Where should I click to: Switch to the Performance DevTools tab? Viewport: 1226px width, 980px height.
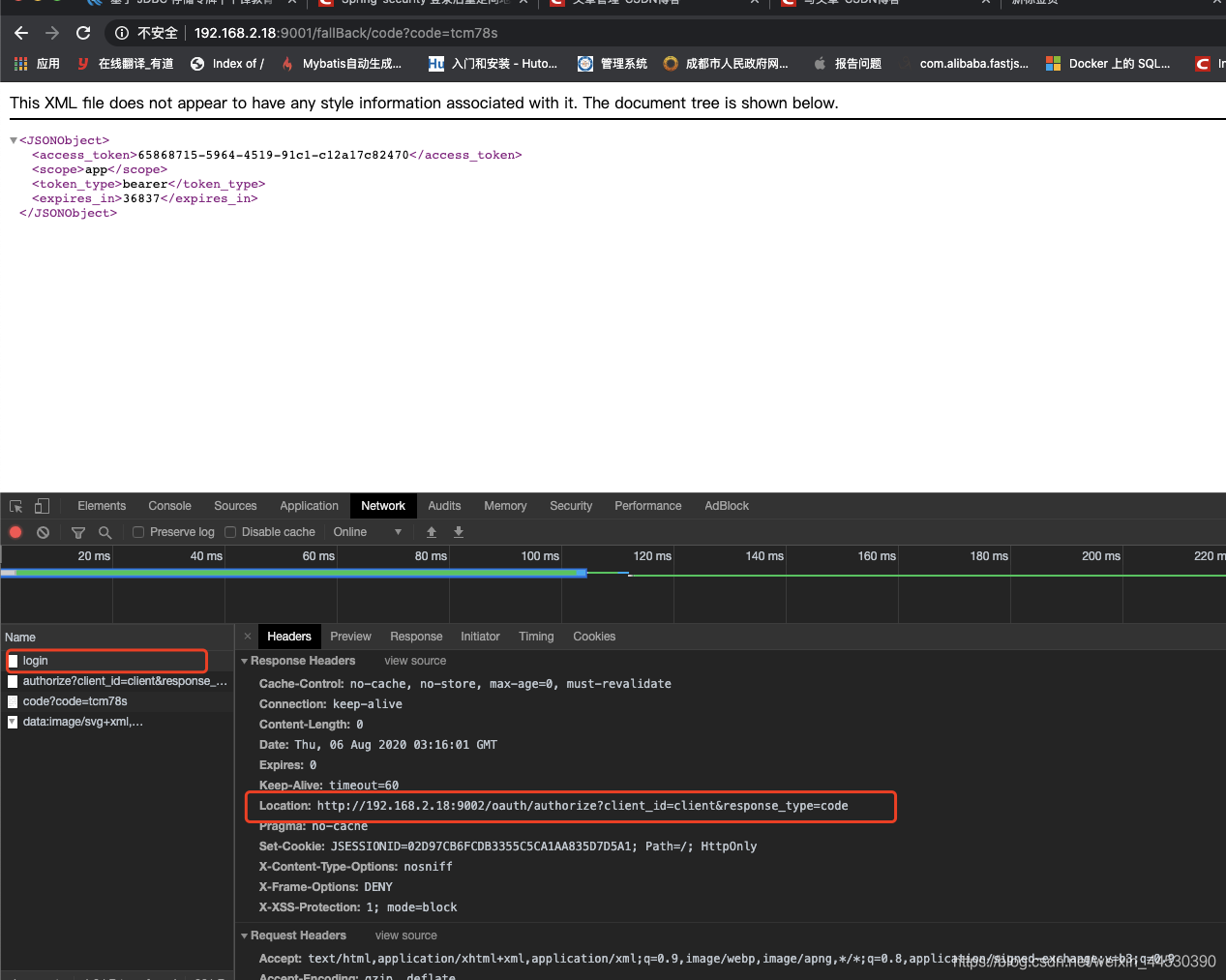[x=647, y=506]
